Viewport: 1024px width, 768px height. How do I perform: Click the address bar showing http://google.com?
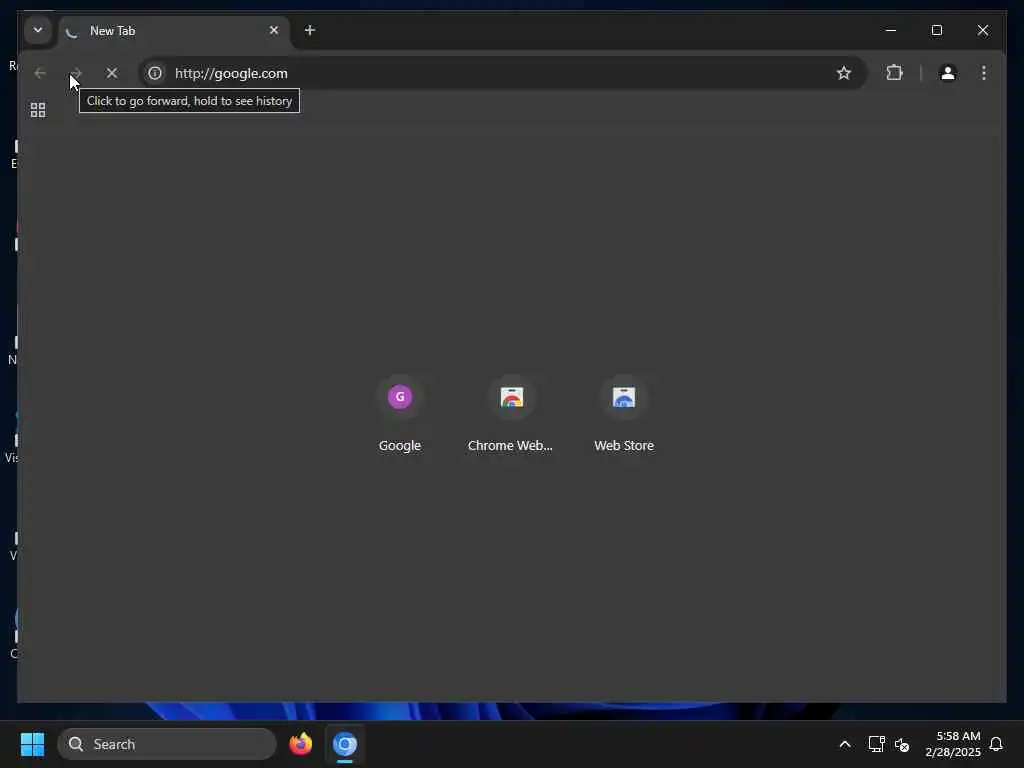tap(503, 73)
